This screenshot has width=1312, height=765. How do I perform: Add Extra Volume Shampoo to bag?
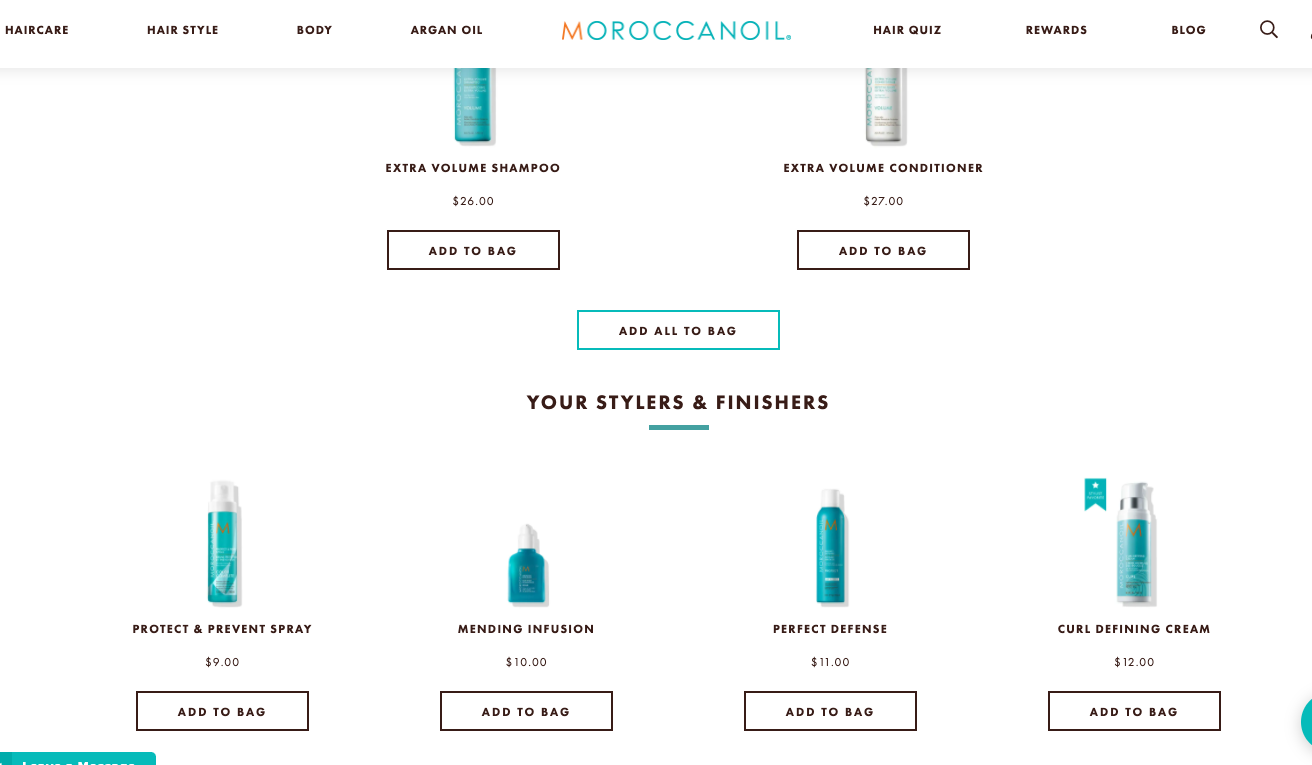[473, 250]
